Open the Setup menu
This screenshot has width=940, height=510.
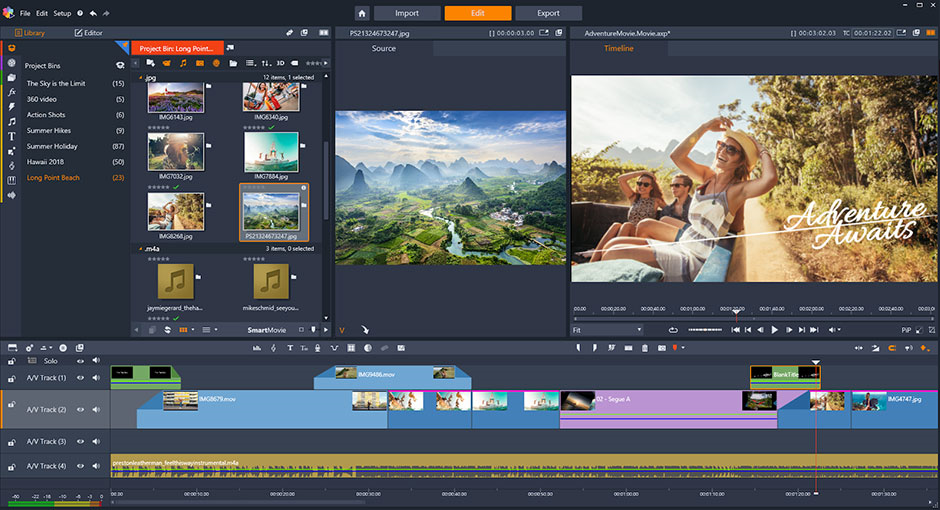click(x=62, y=13)
